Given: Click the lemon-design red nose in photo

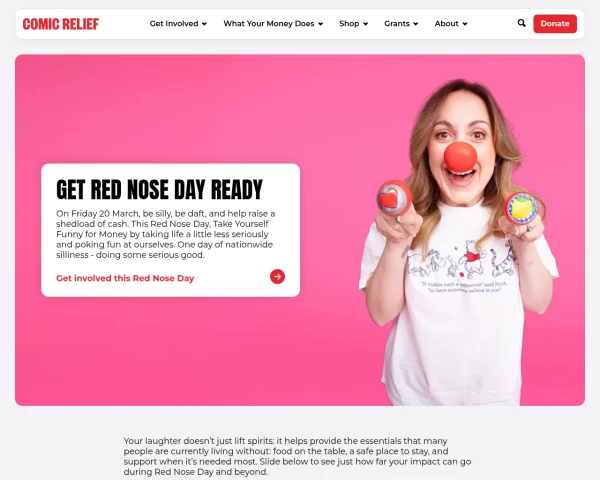Looking at the screenshot, I should point(521,208).
